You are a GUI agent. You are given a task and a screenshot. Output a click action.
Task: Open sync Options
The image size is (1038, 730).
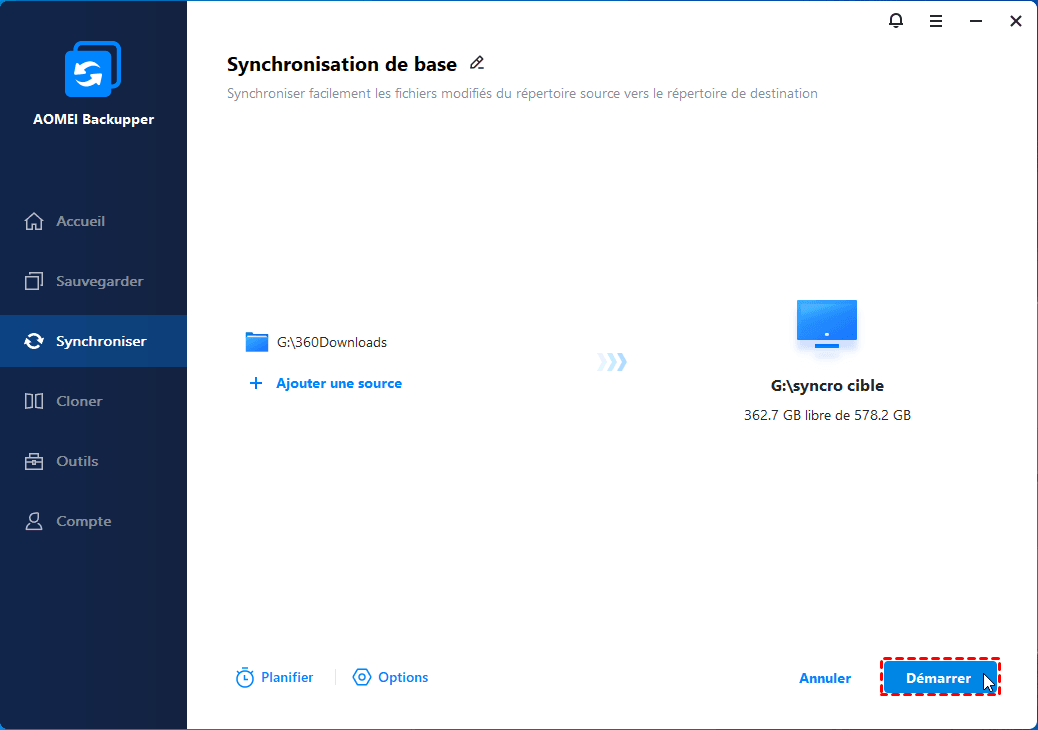pos(403,677)
